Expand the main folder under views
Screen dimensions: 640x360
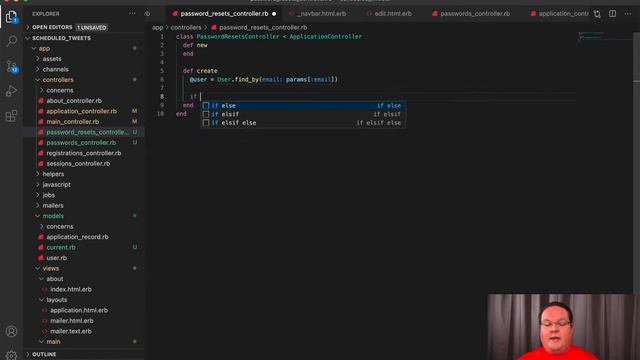(x=42, y=342)
